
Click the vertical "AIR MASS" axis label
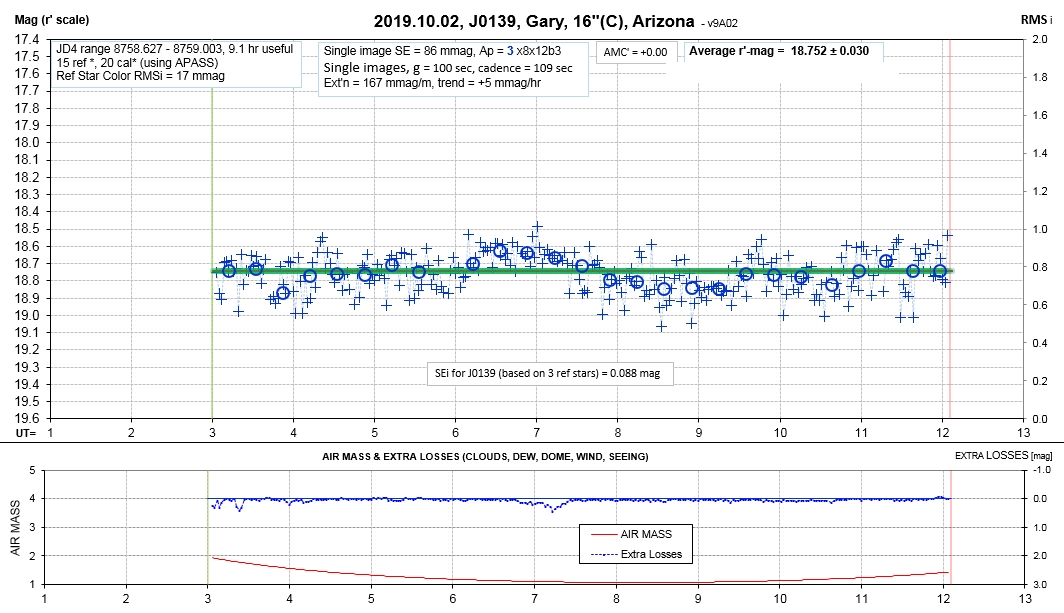point(16,527)
